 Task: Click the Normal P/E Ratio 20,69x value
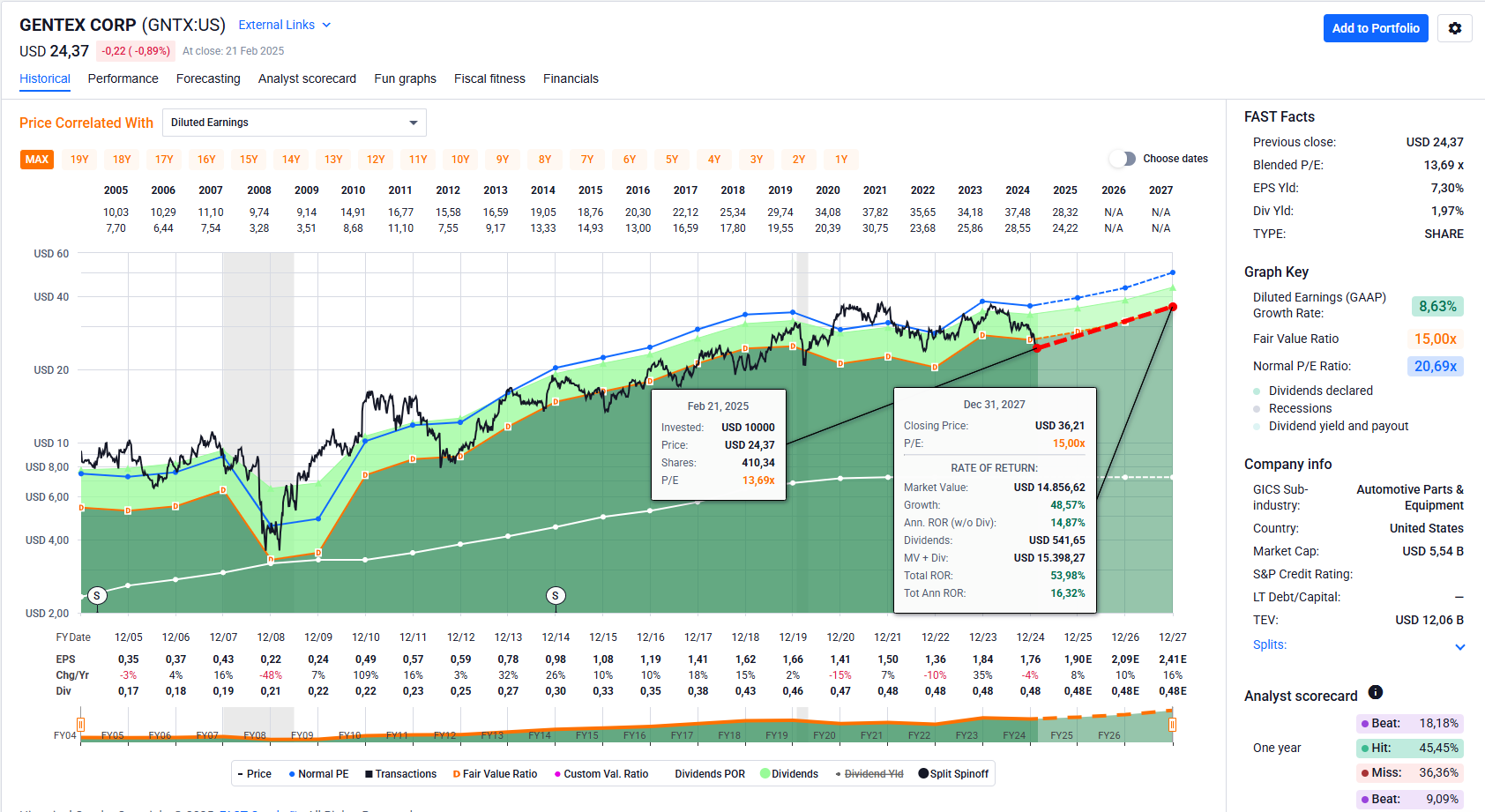[x=1434, y=366]
